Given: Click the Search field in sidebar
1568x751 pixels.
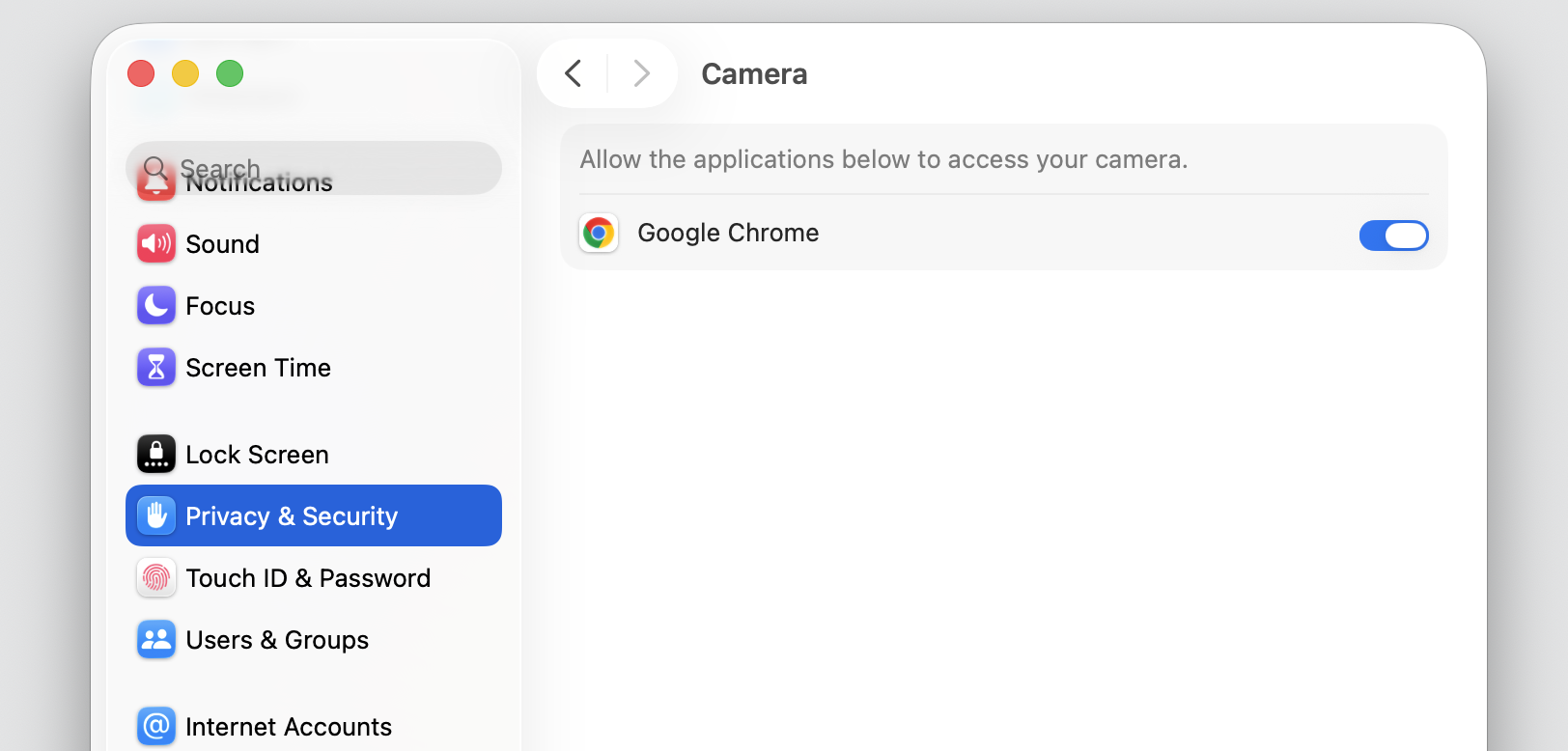Looking at the screenshot, I should tap(314, 168).
